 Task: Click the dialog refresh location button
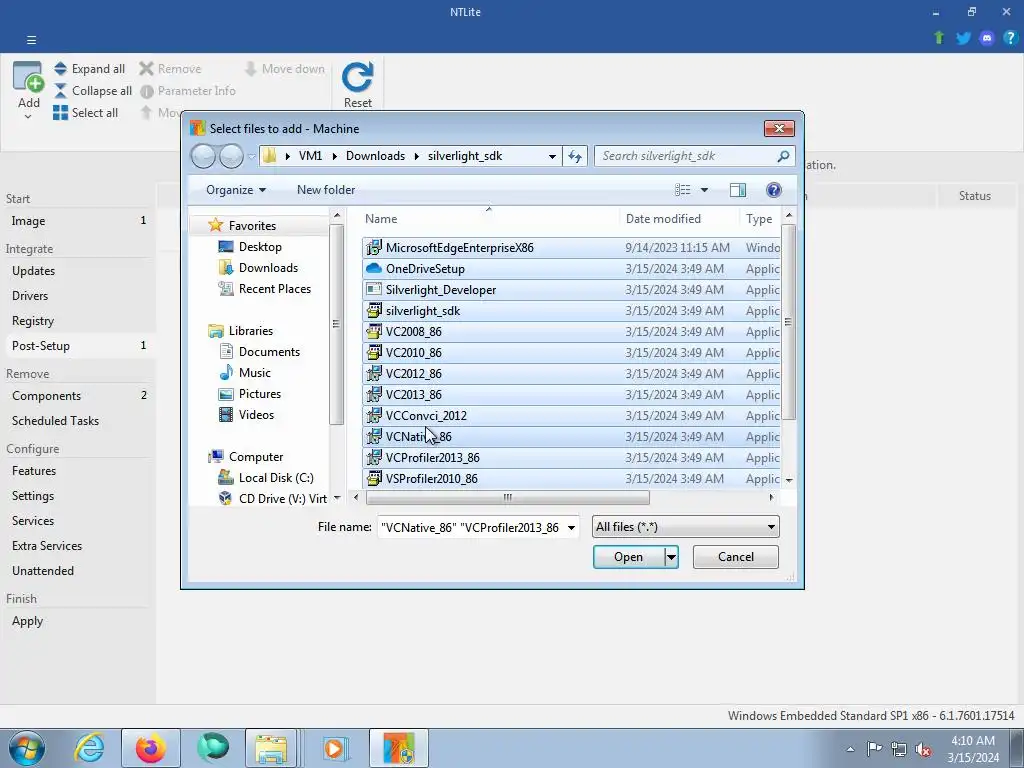[x=575, y=156]
